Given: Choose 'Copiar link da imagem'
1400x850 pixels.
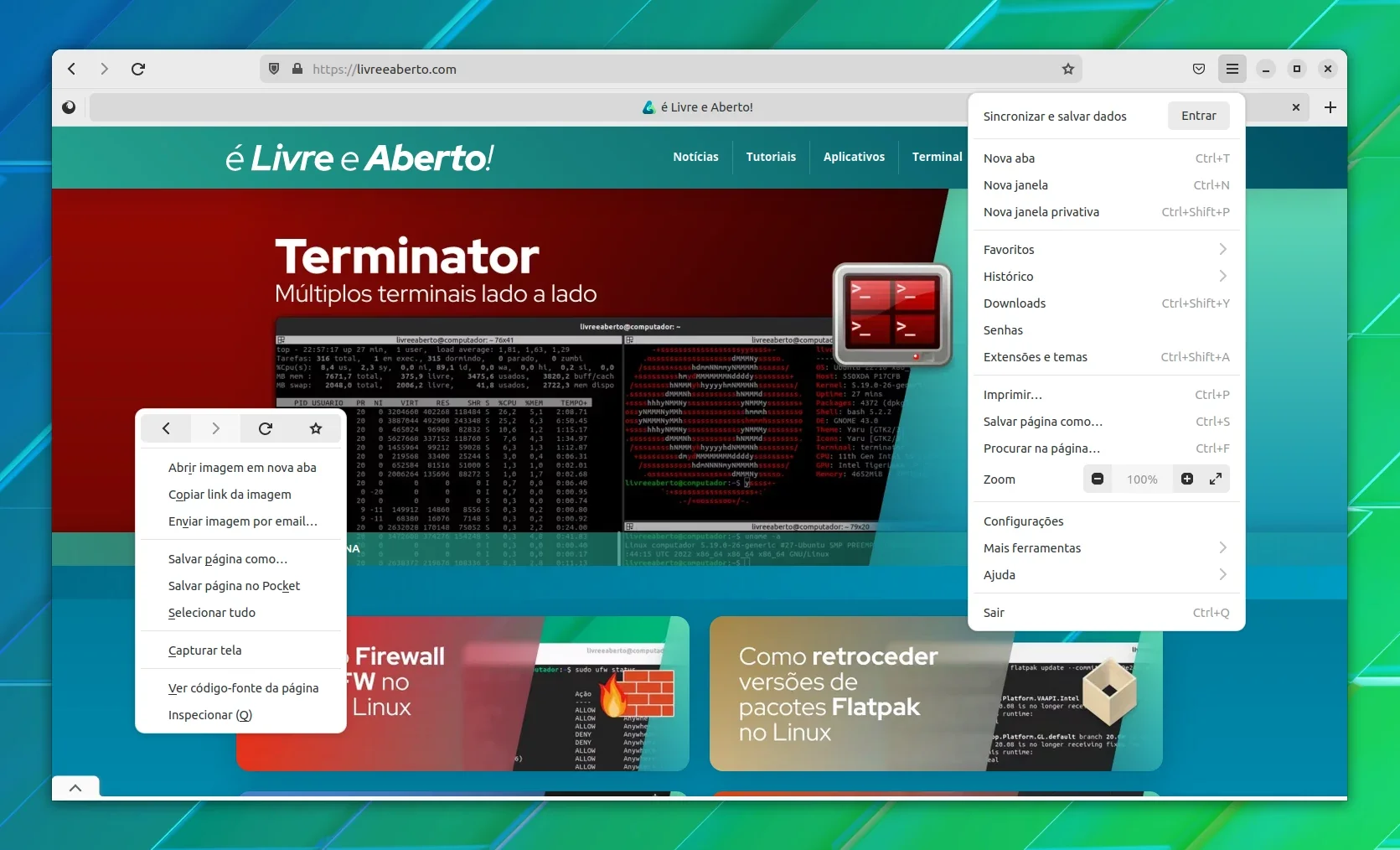Looking at the screenshot, I should click(241, 494).
